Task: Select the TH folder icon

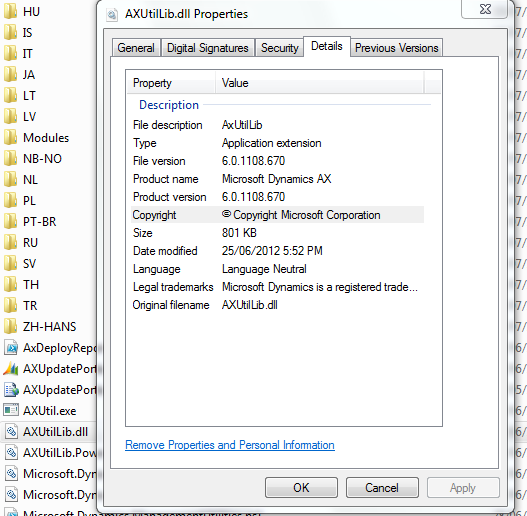Action: pyautogui.click(x=10, y=285)
